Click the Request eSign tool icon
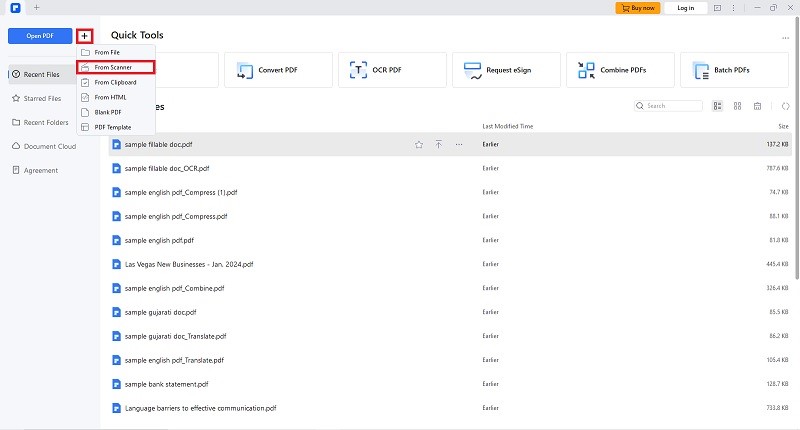Image resolution: width=800 pixels, height=430 pixels. pyautogui.click(x=472, y=70)
